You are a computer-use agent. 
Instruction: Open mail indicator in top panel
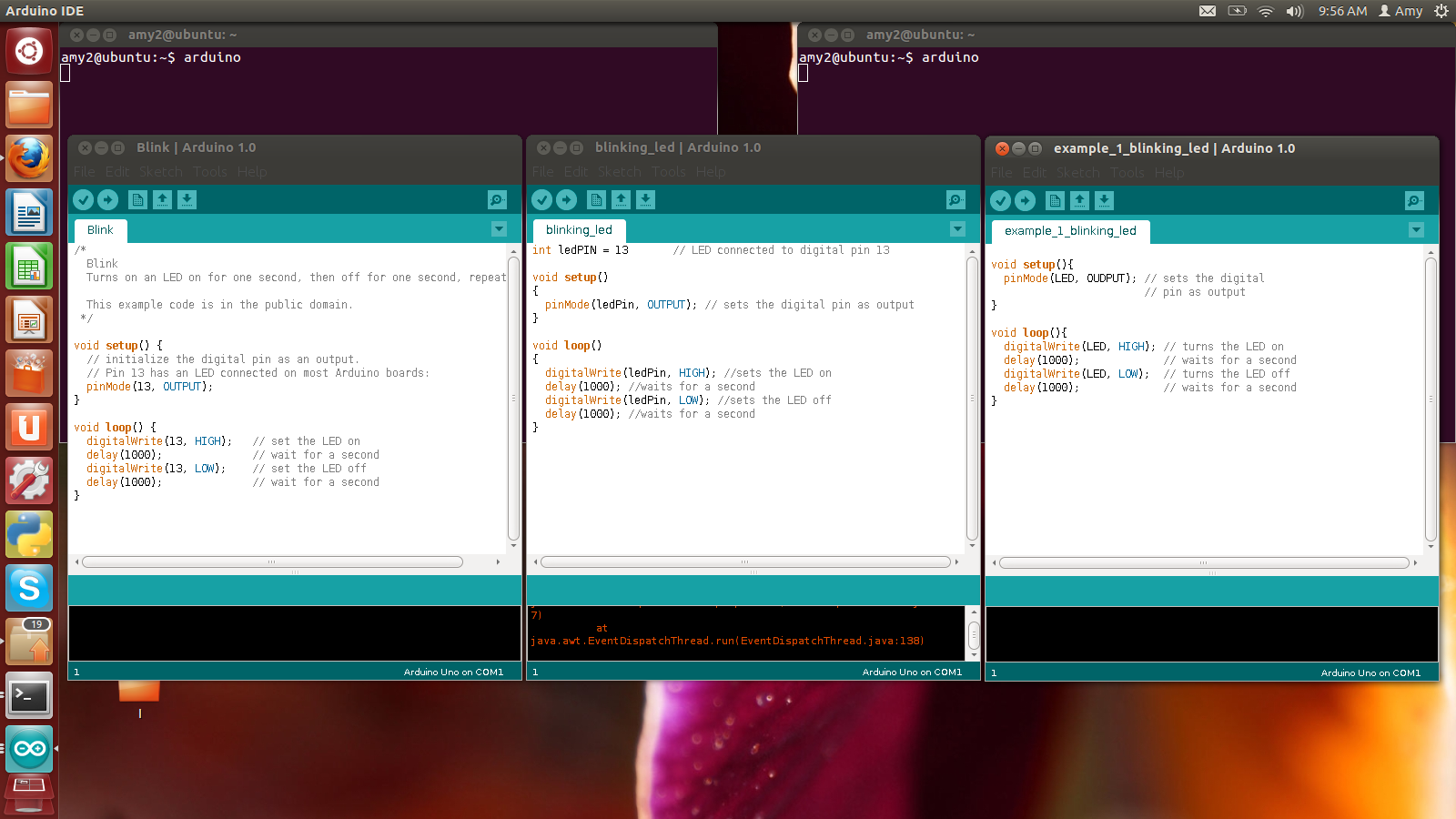click(1207, 11)
